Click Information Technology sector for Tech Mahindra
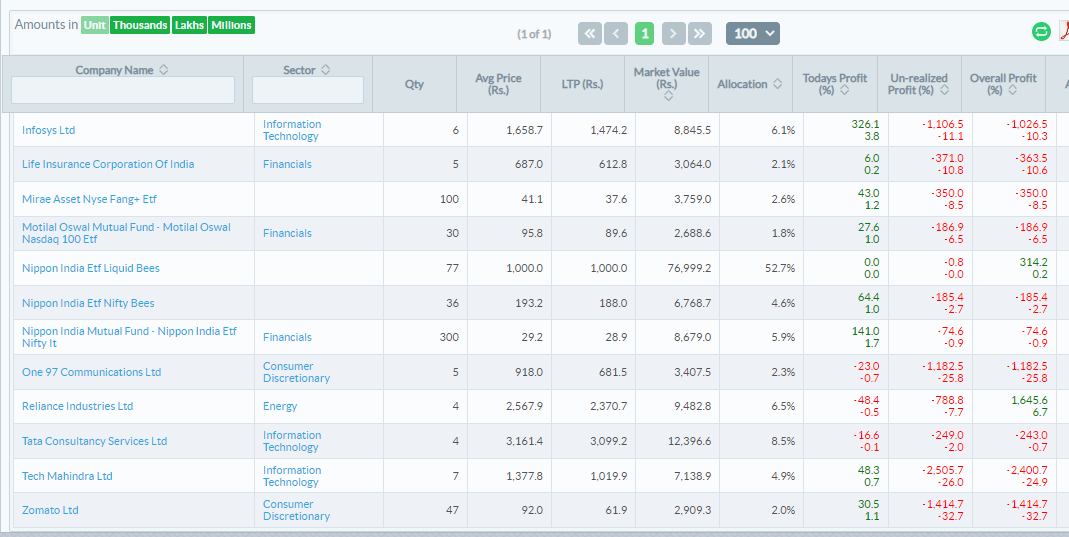Screen dimensions: 1069x537 click(292, 476)
